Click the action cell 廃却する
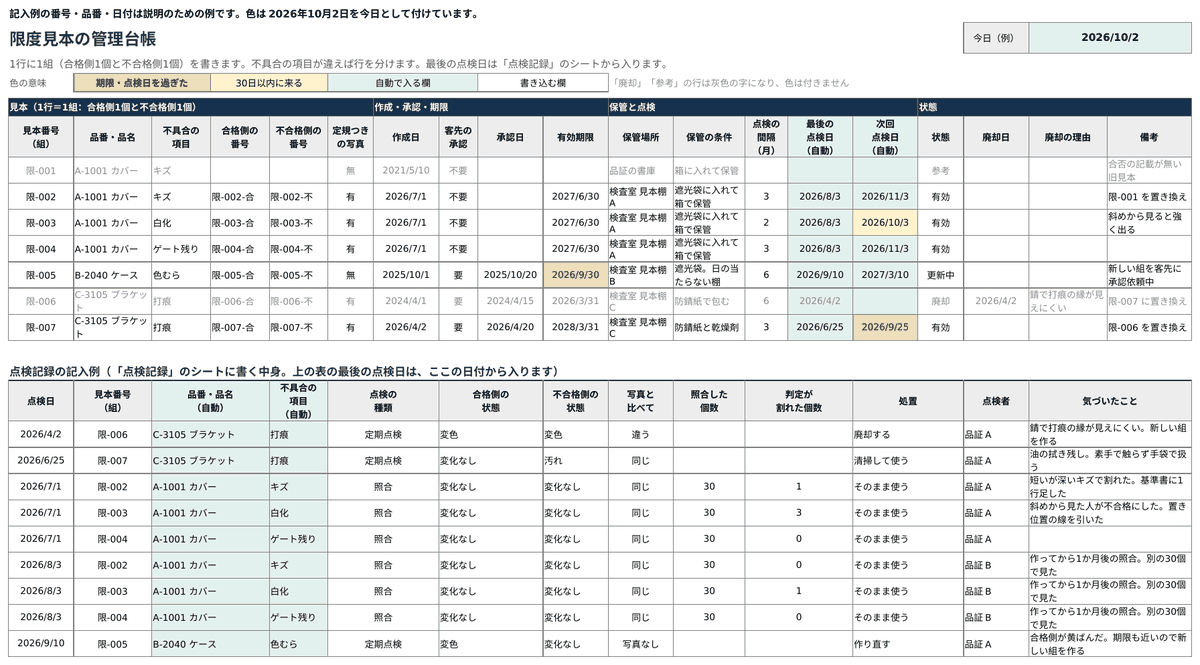1200x665 pixels. (x=908, y=435)
